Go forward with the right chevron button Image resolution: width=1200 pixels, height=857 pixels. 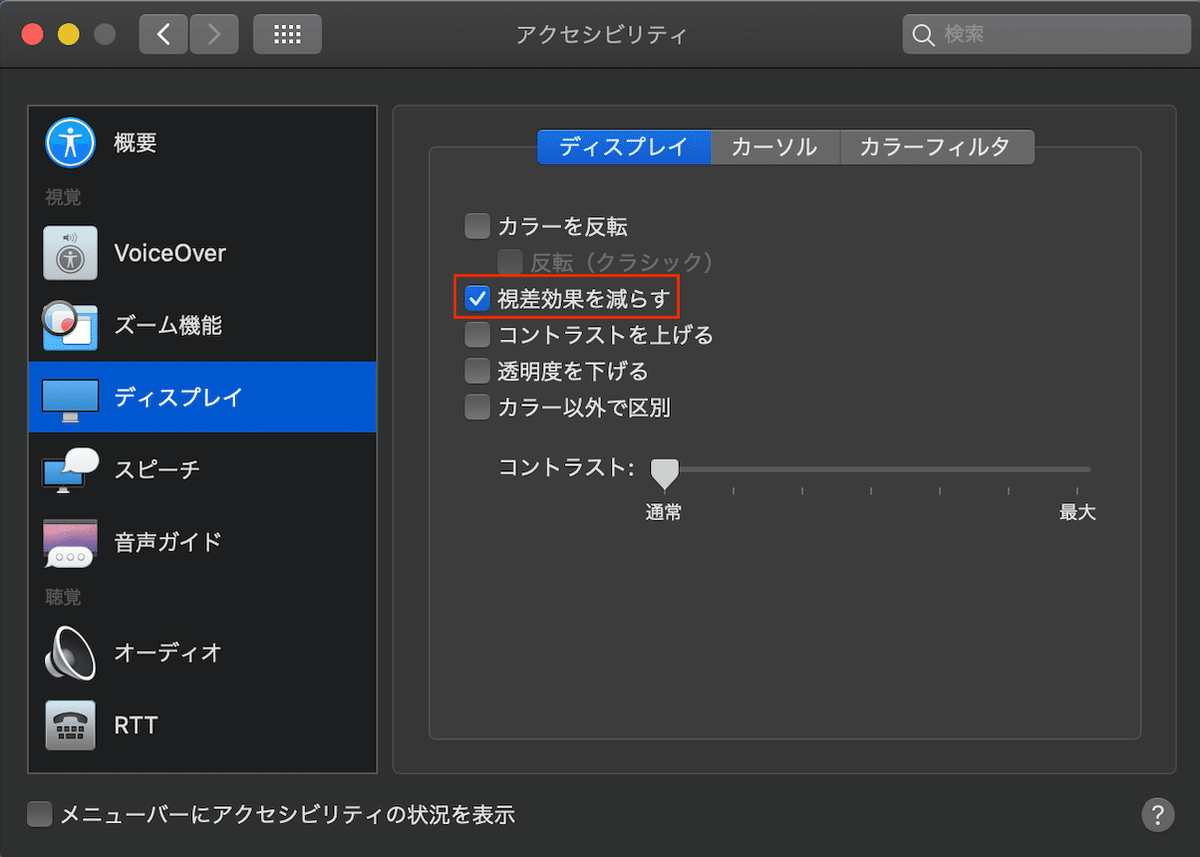coord(214,35)
